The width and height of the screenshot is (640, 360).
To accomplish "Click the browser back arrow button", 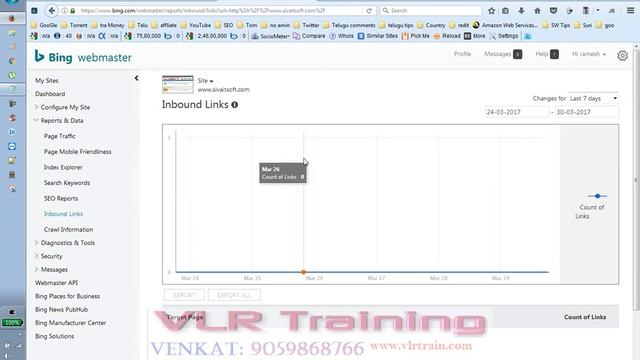I will click(51, 11).
